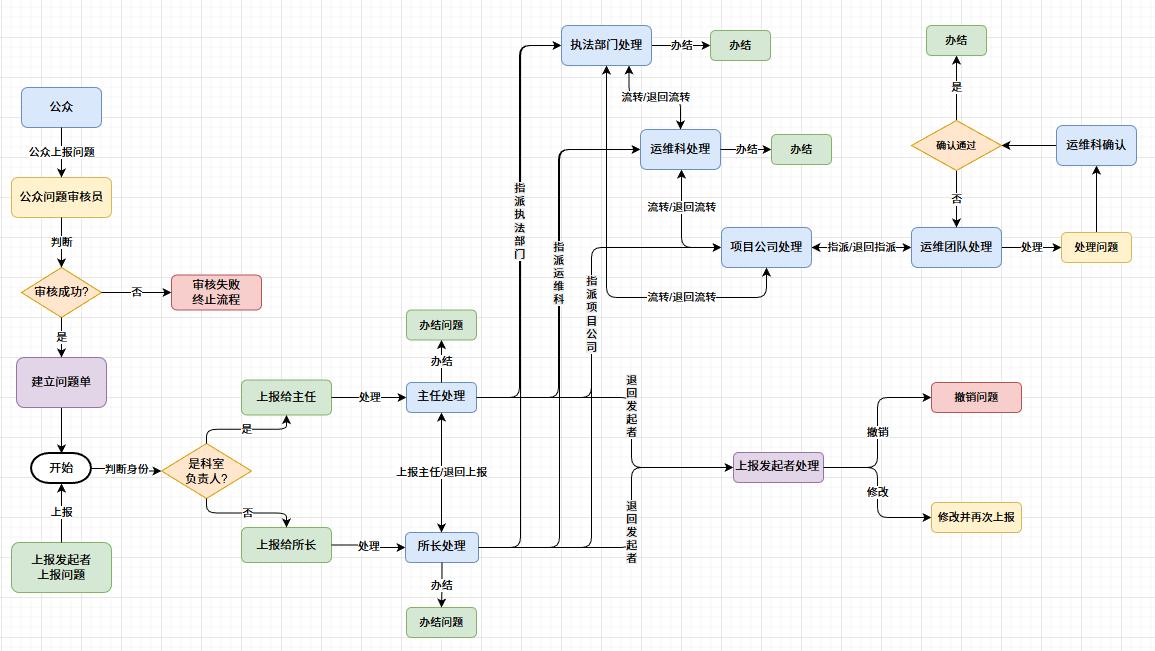Click the 开始 start terminator shape
This screenshot has height=651, width=1155.
(x=61, y=468)
